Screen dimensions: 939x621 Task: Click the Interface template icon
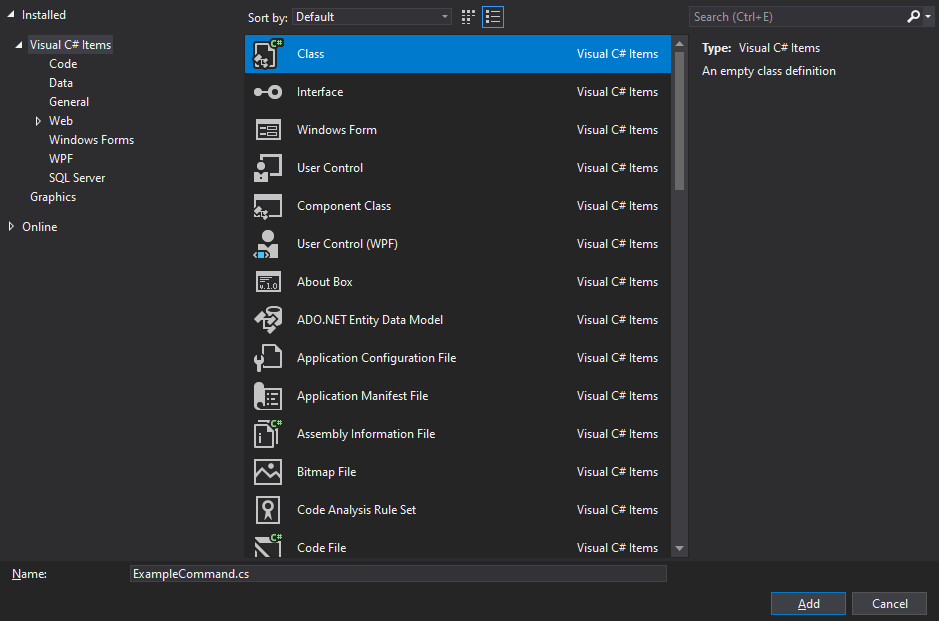268,92
